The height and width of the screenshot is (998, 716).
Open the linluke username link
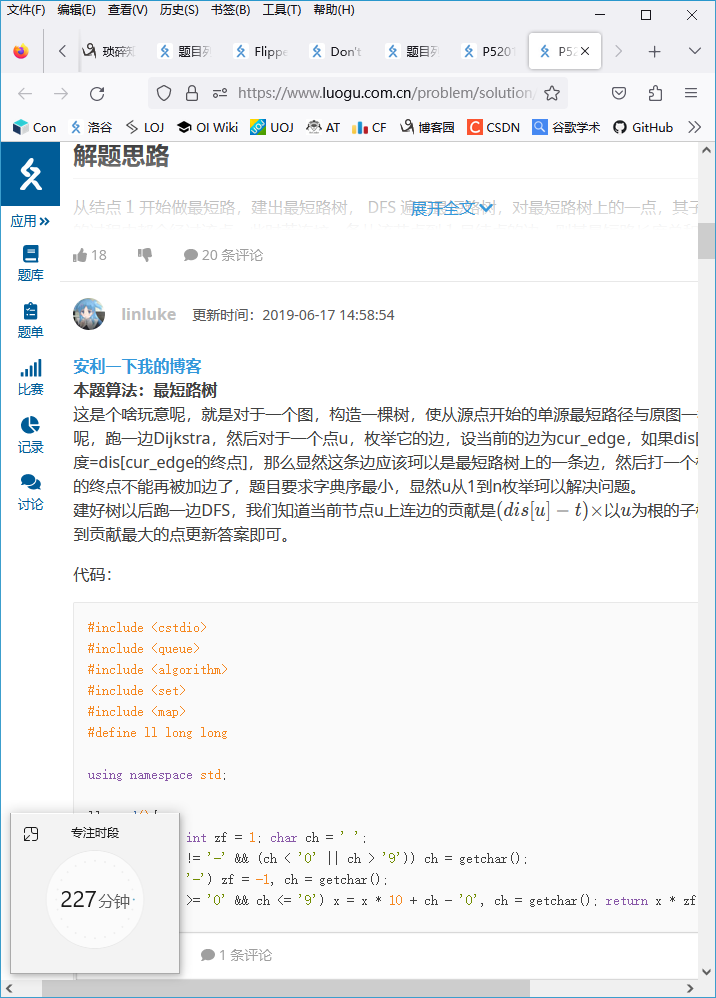149,314
